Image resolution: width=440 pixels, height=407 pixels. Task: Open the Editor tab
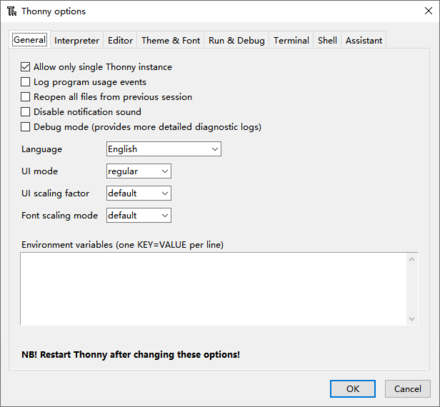[x=120, y=41]
